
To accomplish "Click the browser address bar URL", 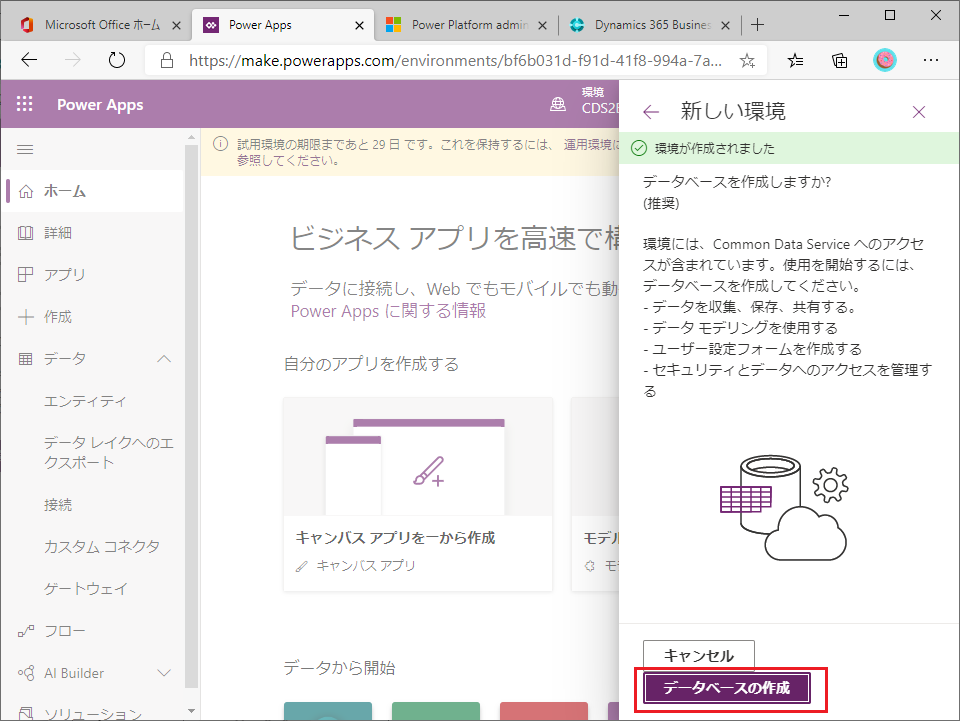I will 455,61.
